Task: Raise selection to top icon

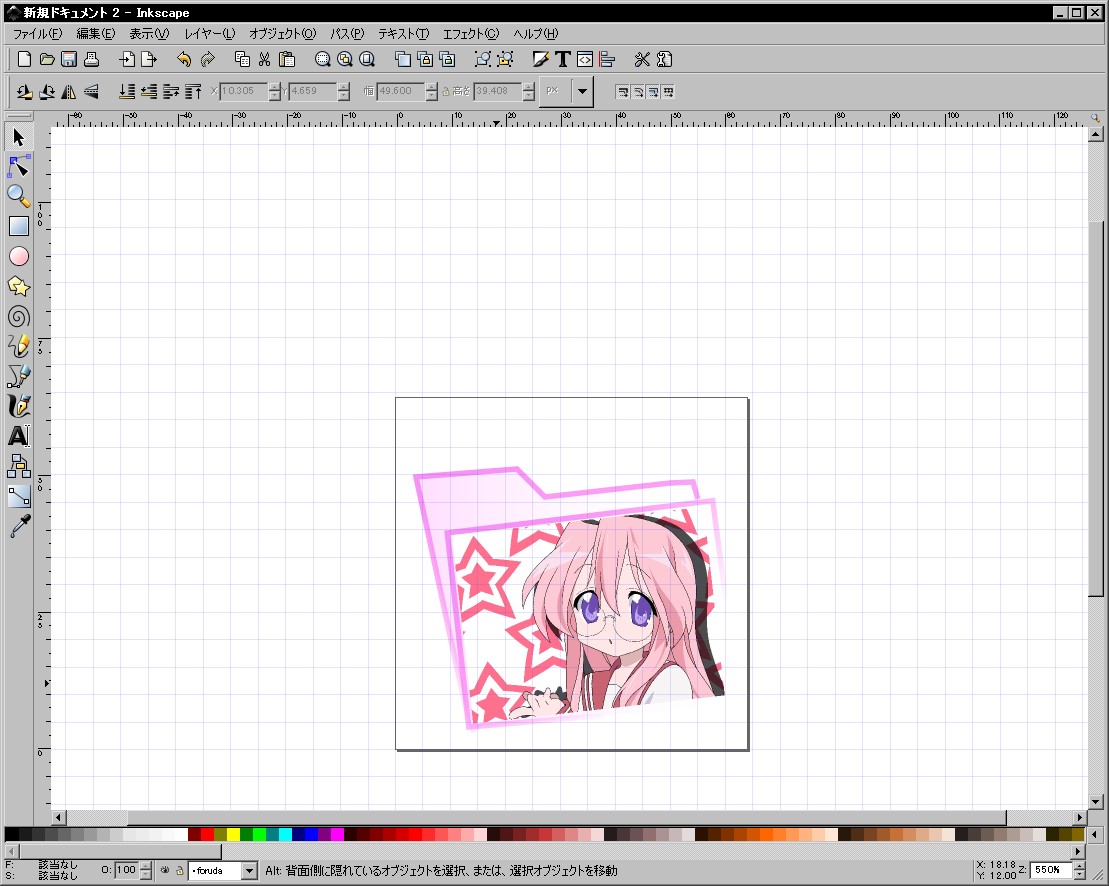Action: (193, 91)
